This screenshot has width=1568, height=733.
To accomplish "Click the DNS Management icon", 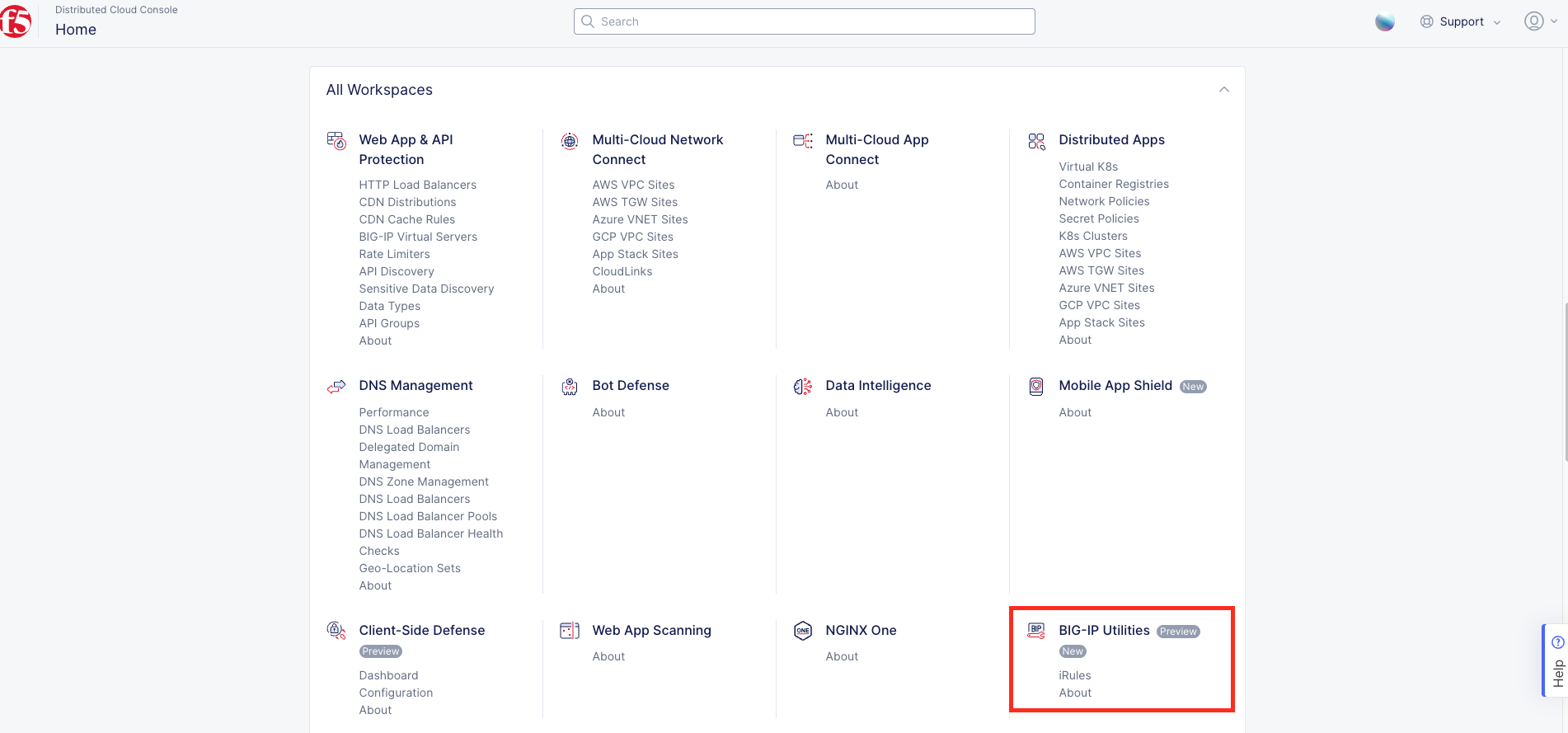I will point(336,387).
